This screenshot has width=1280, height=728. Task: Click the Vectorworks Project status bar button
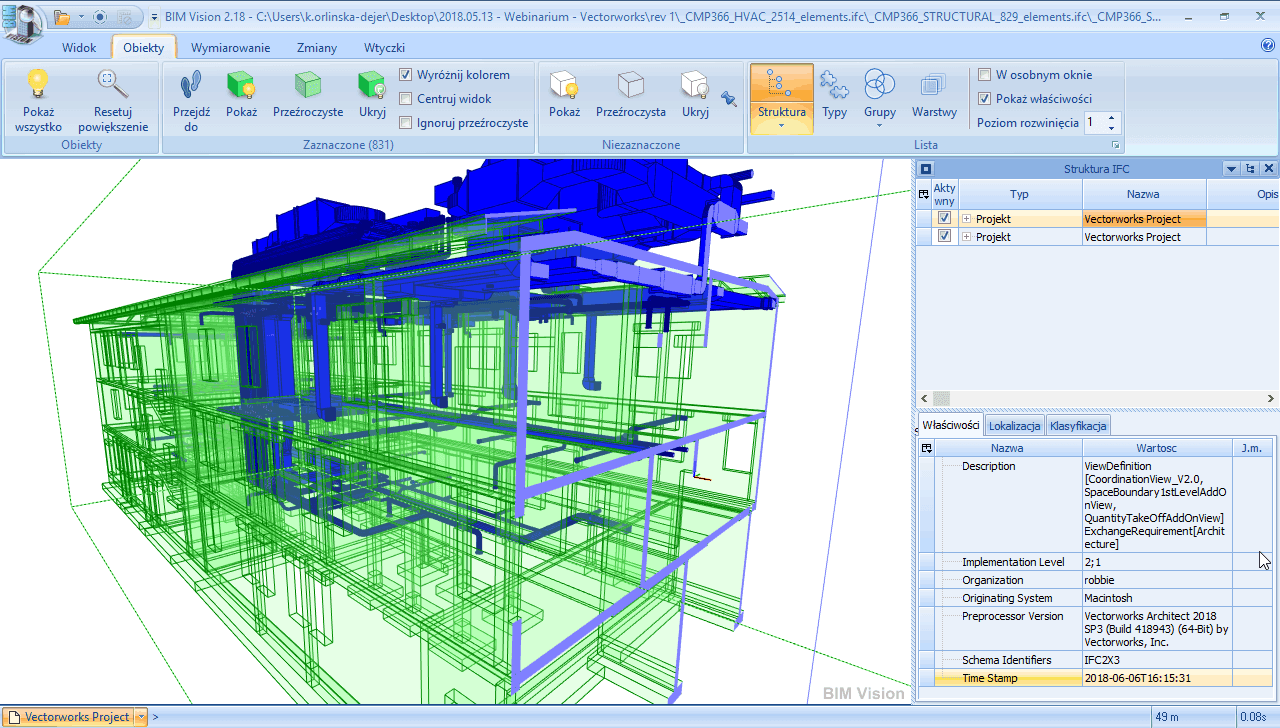pos(69,717)
